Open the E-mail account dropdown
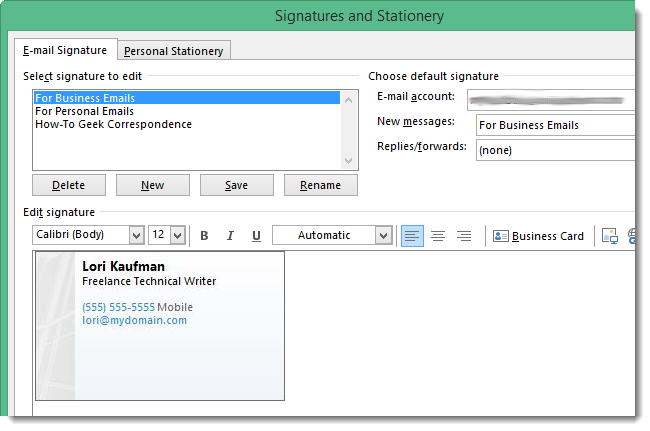Image resolution: width=650 pixels, height=431 pixels. click(x=551, y=100)
